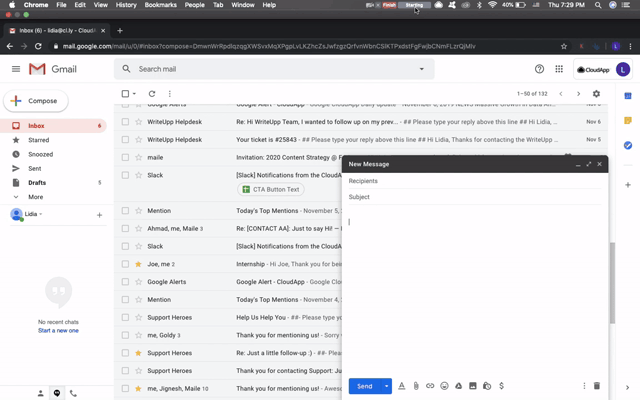Screen dimensions: 640x400
Task: Open the search options dropdown arrow
Action: tap(421, 69)
